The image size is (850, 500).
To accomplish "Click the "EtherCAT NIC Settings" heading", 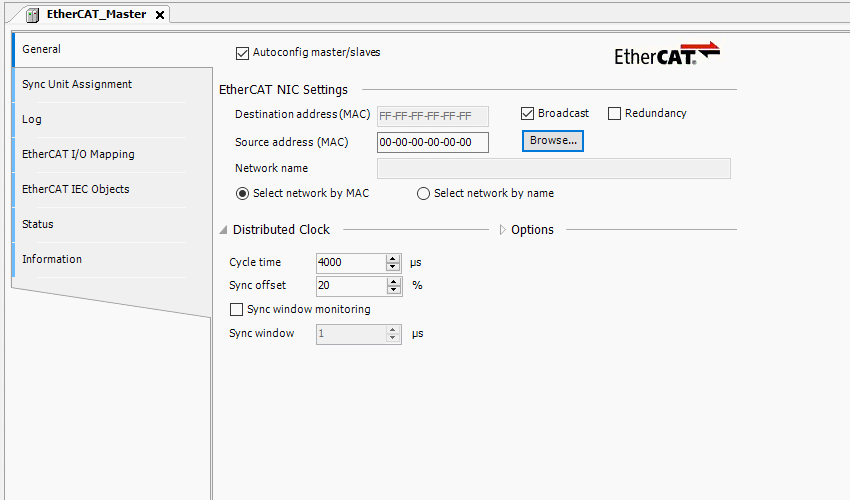I will tap(284, 89).
